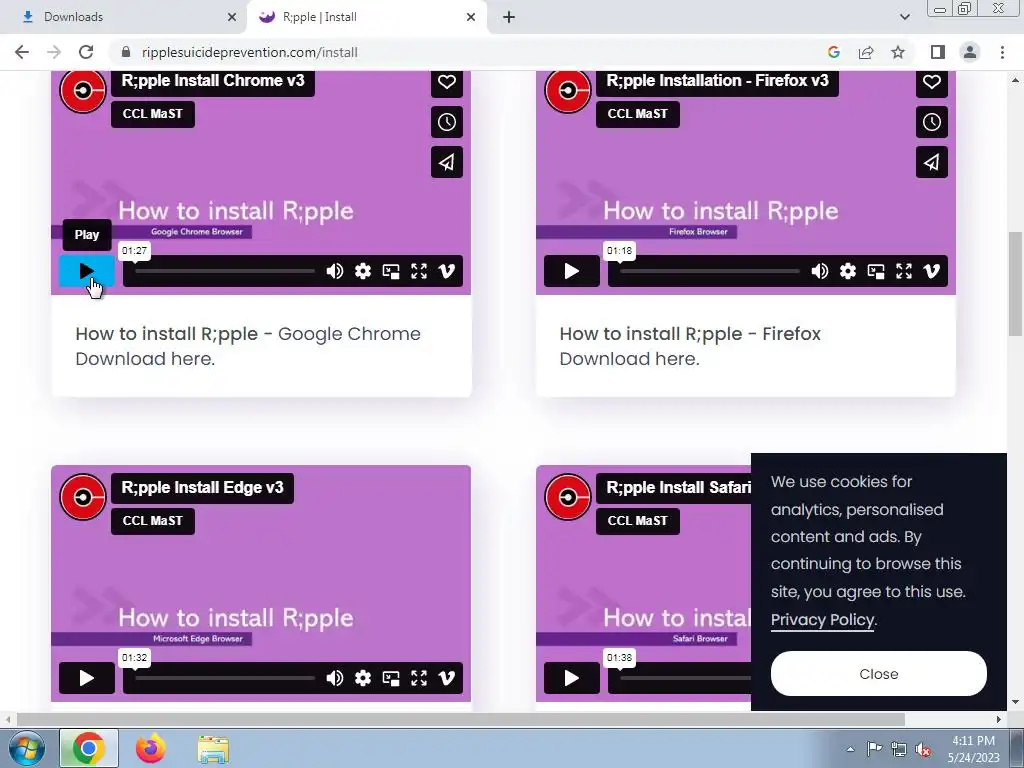The height and width of the screenshot is (768, 1024).
Task: Open the Privacy Policy link
Action: coord(822,620)
